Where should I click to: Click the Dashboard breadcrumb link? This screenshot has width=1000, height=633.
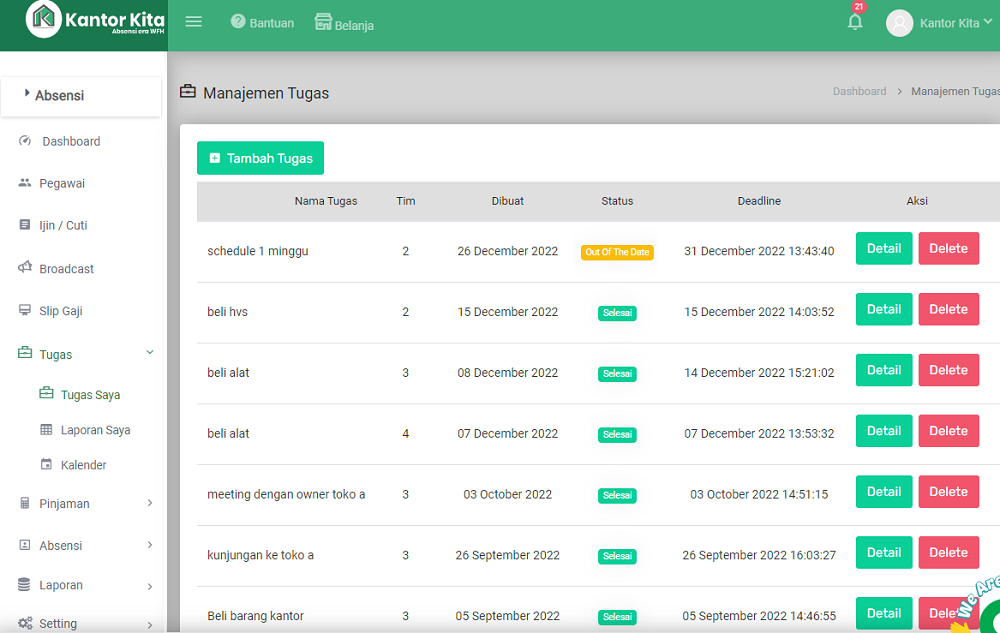point(859,91)
